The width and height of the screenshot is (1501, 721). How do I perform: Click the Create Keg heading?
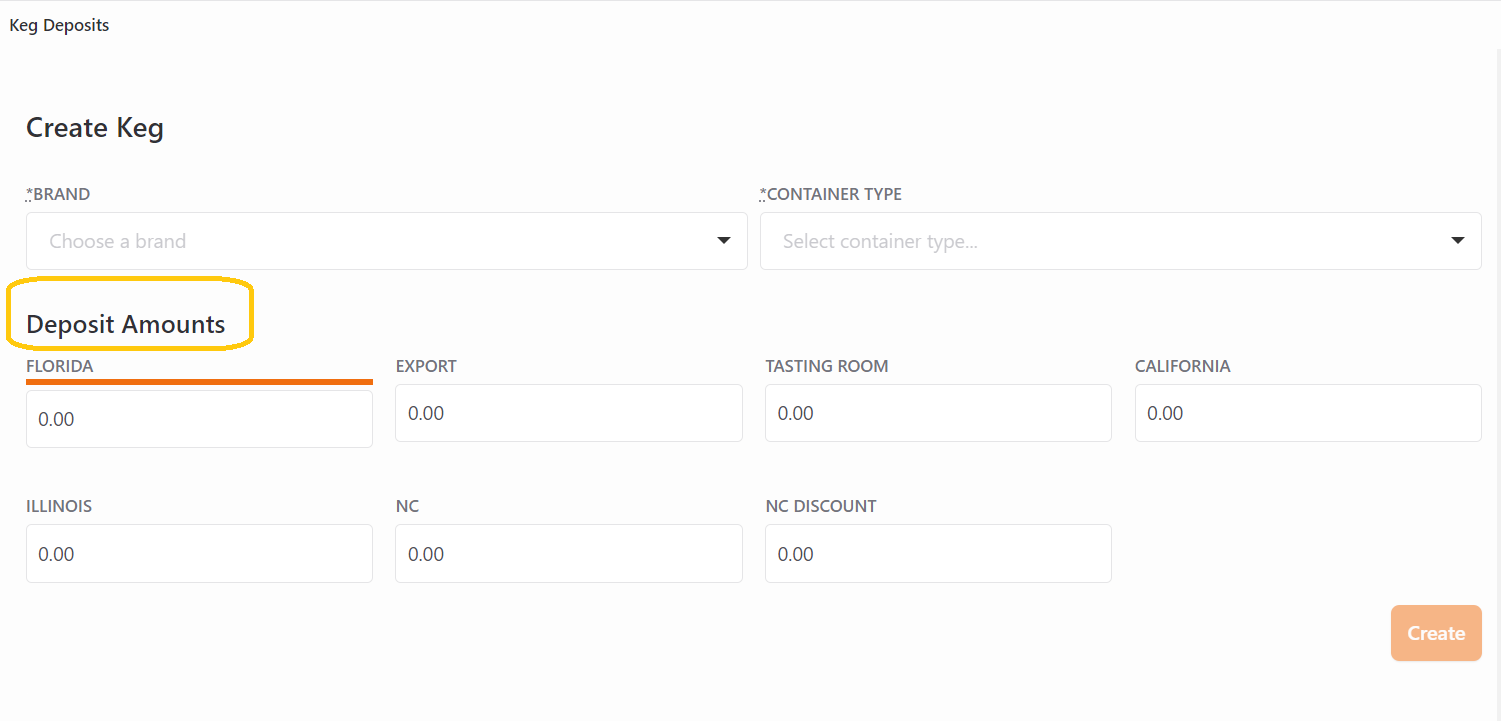[x=95, y=128]
